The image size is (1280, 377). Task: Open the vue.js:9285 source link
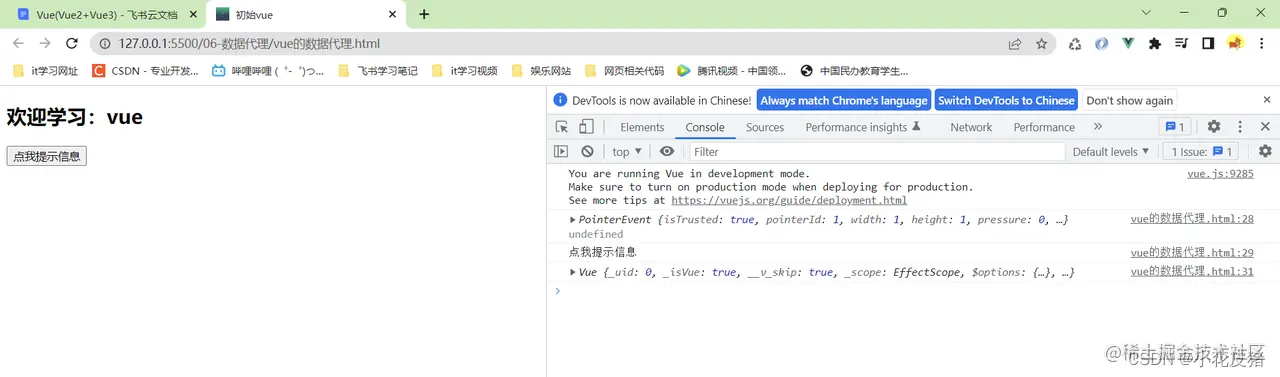[x=1220, y=173]
